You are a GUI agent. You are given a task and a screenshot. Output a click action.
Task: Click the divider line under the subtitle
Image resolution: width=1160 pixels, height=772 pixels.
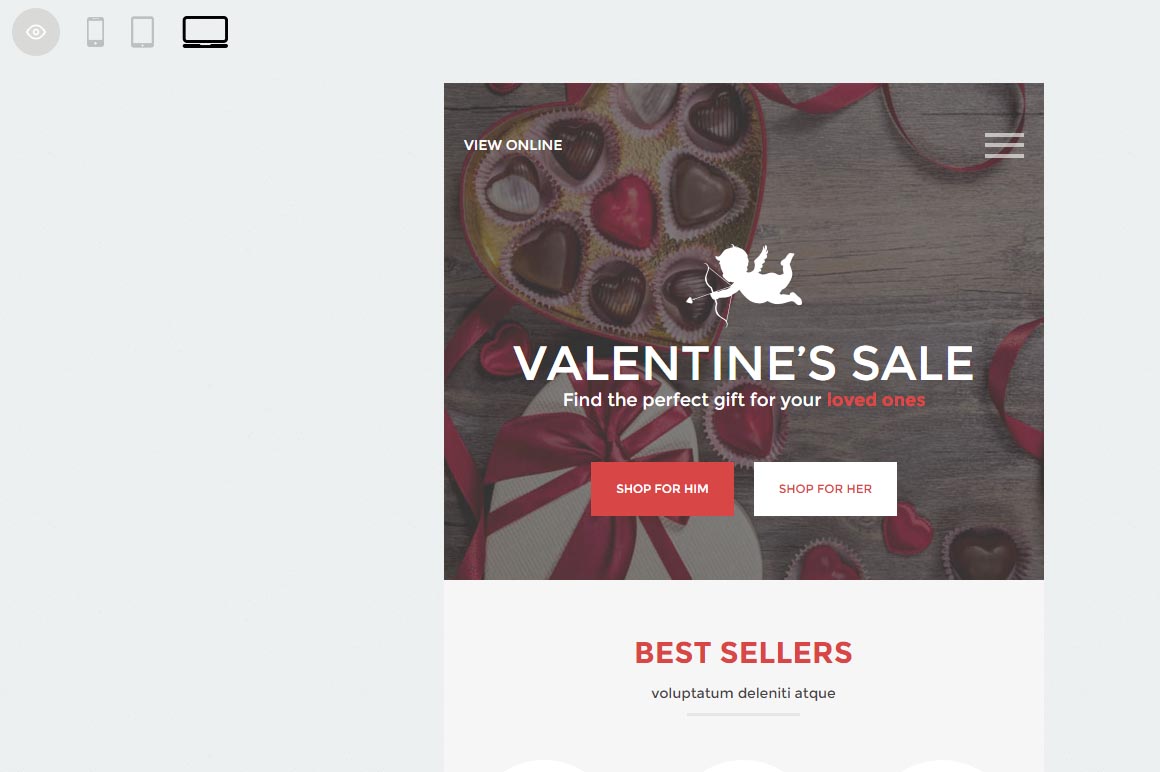pyautogui.click(x=743, y=714)
